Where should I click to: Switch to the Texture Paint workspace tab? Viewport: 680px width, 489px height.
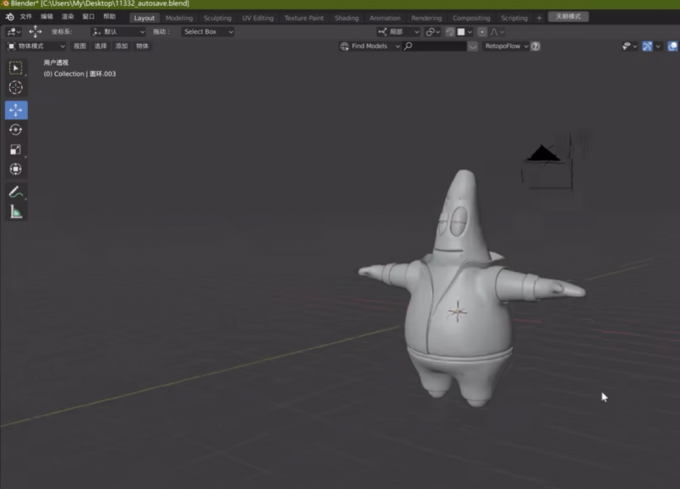(304, 18)
